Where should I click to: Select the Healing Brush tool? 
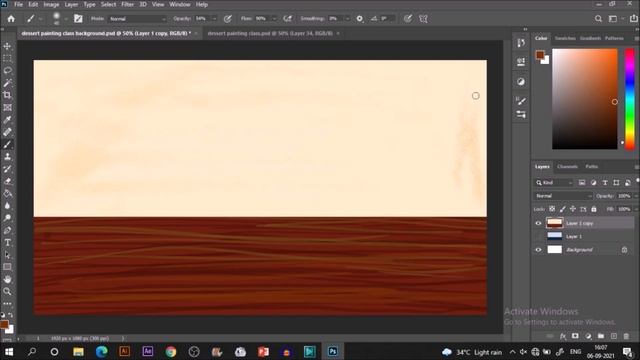pyautogui.click(x=7, y=132)
